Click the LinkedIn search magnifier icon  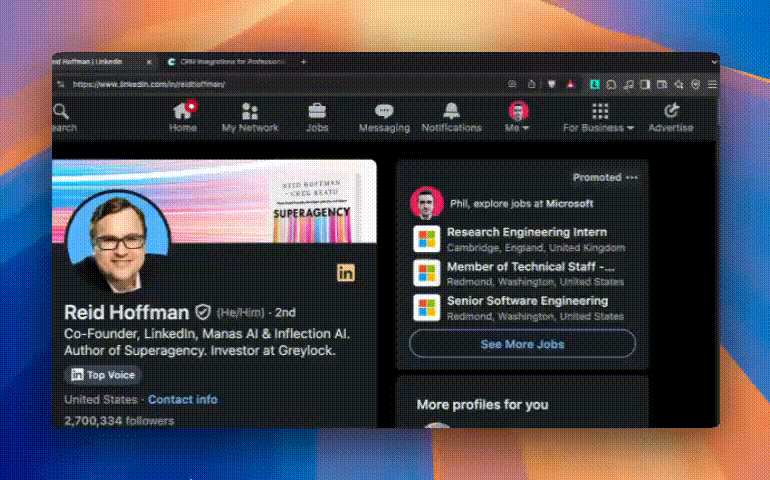[x=61, y=112]
